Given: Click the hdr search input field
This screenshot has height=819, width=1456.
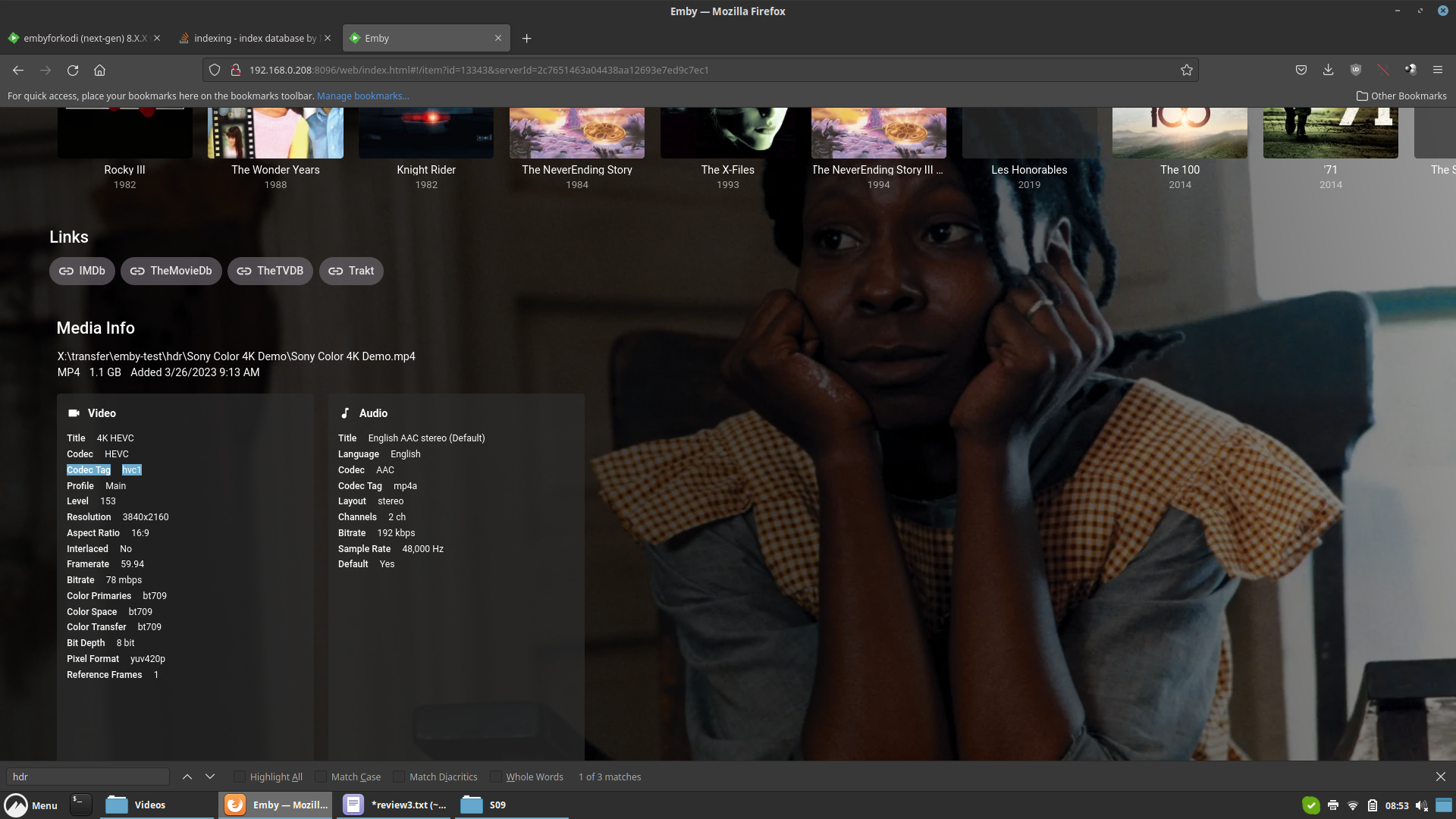Looking at the screenshot, I should 87,777.
